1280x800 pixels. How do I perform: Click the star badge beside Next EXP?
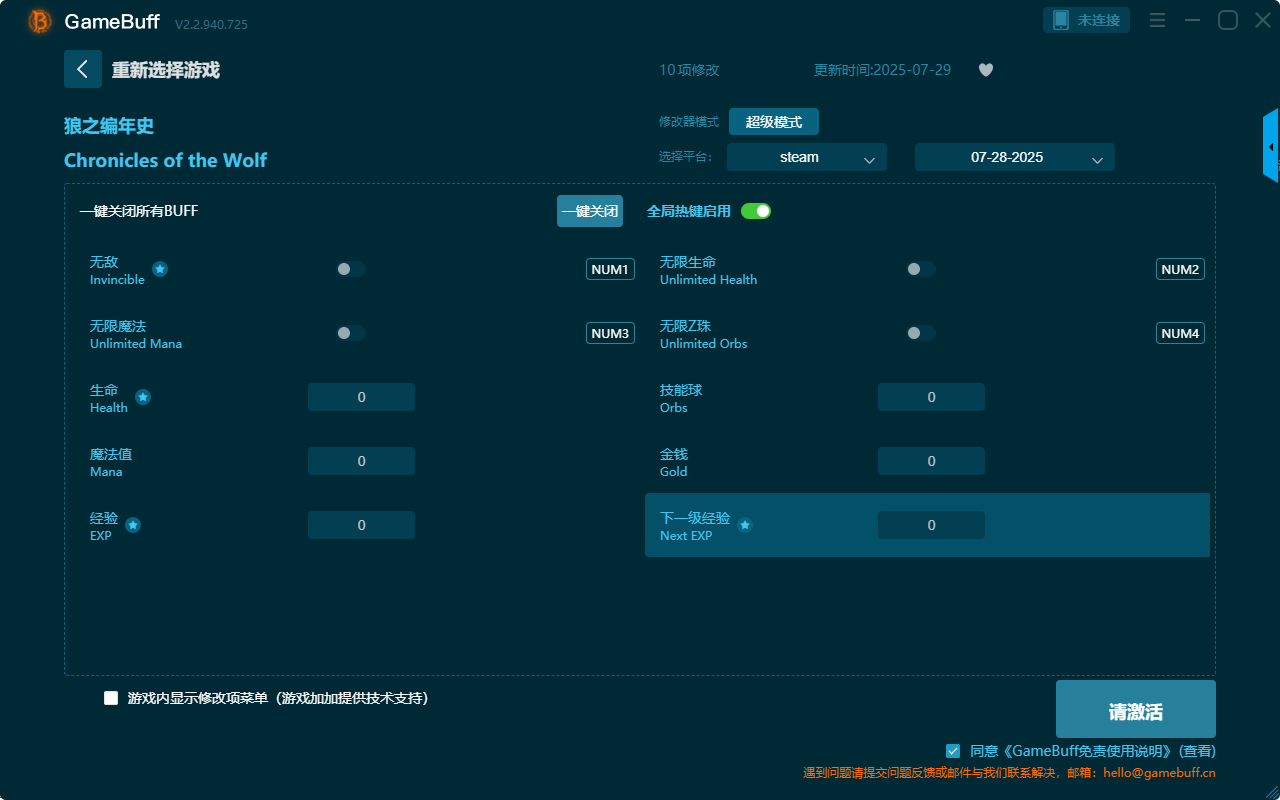pos(745,525)
